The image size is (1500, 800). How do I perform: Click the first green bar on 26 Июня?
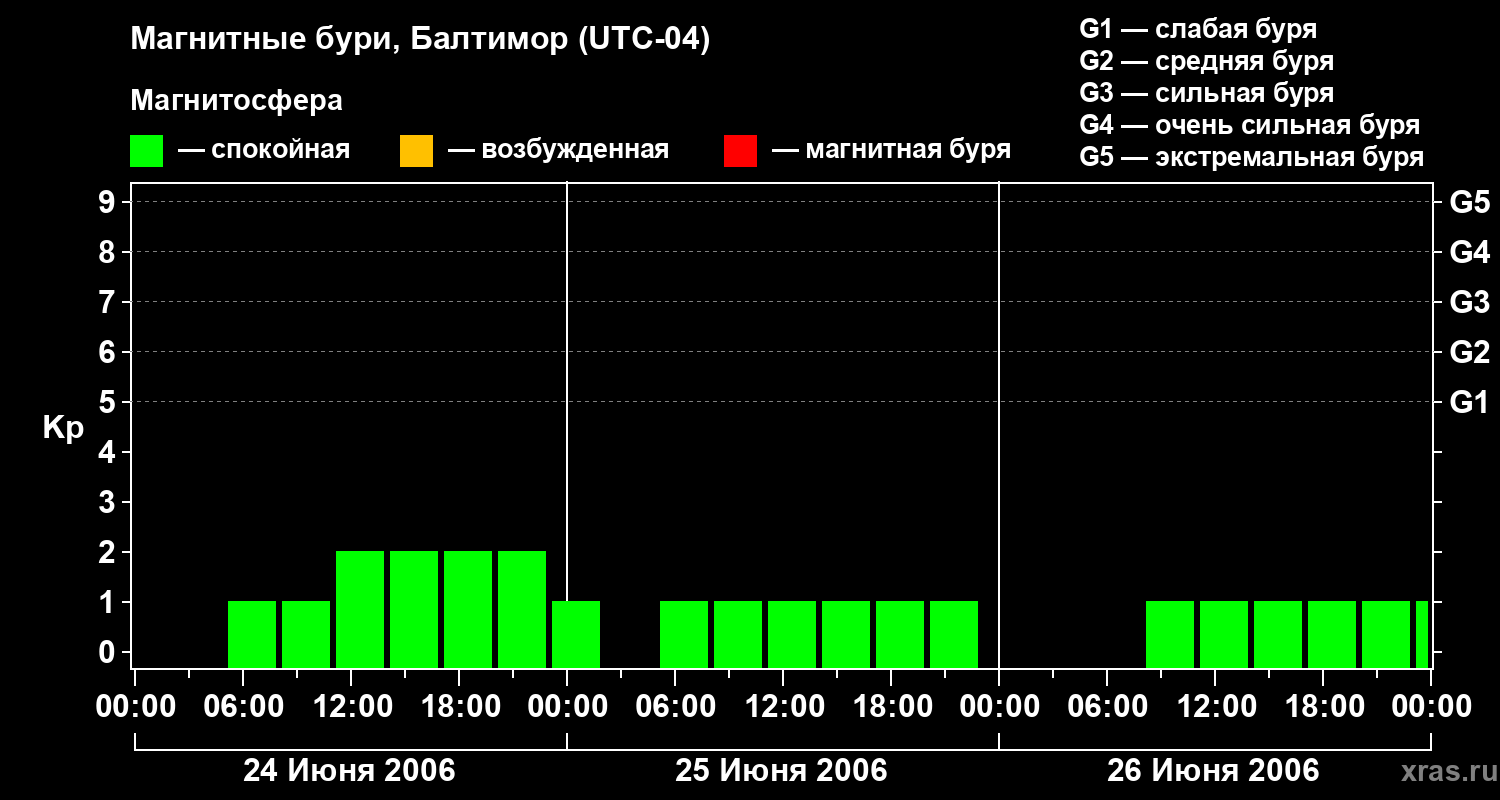click(1170, 634)
